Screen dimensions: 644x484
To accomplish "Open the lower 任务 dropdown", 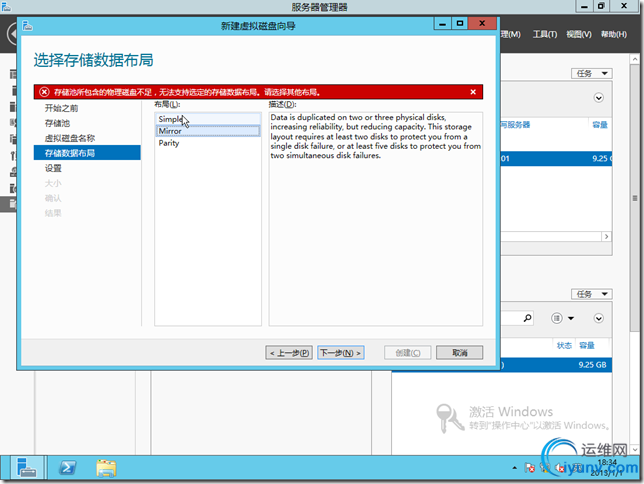I will pyautogui.click(x=591, y=294).
